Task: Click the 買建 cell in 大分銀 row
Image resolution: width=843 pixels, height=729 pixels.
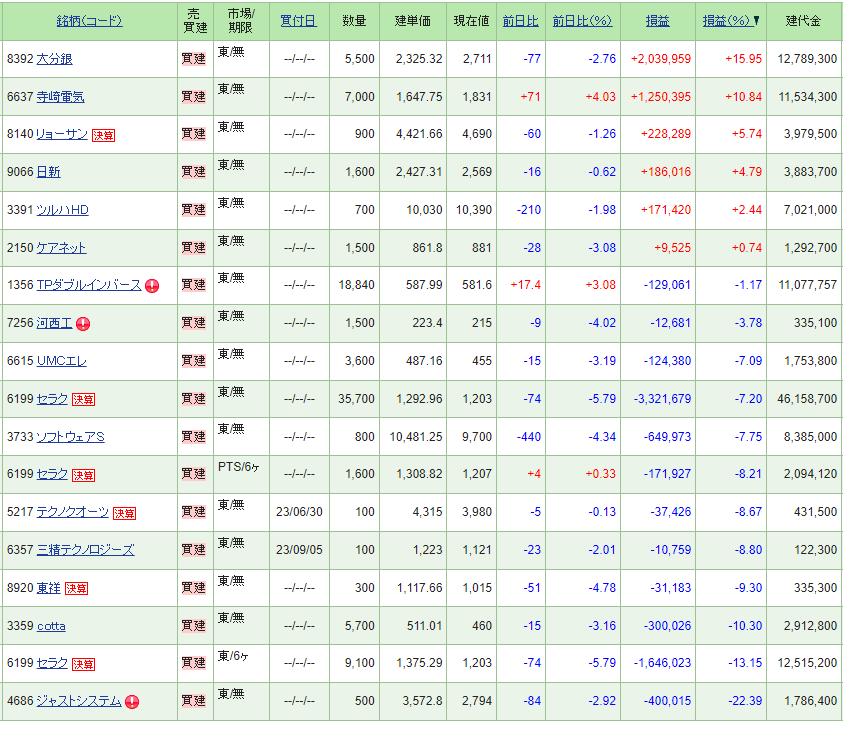Action: click(x=194, y=59)
